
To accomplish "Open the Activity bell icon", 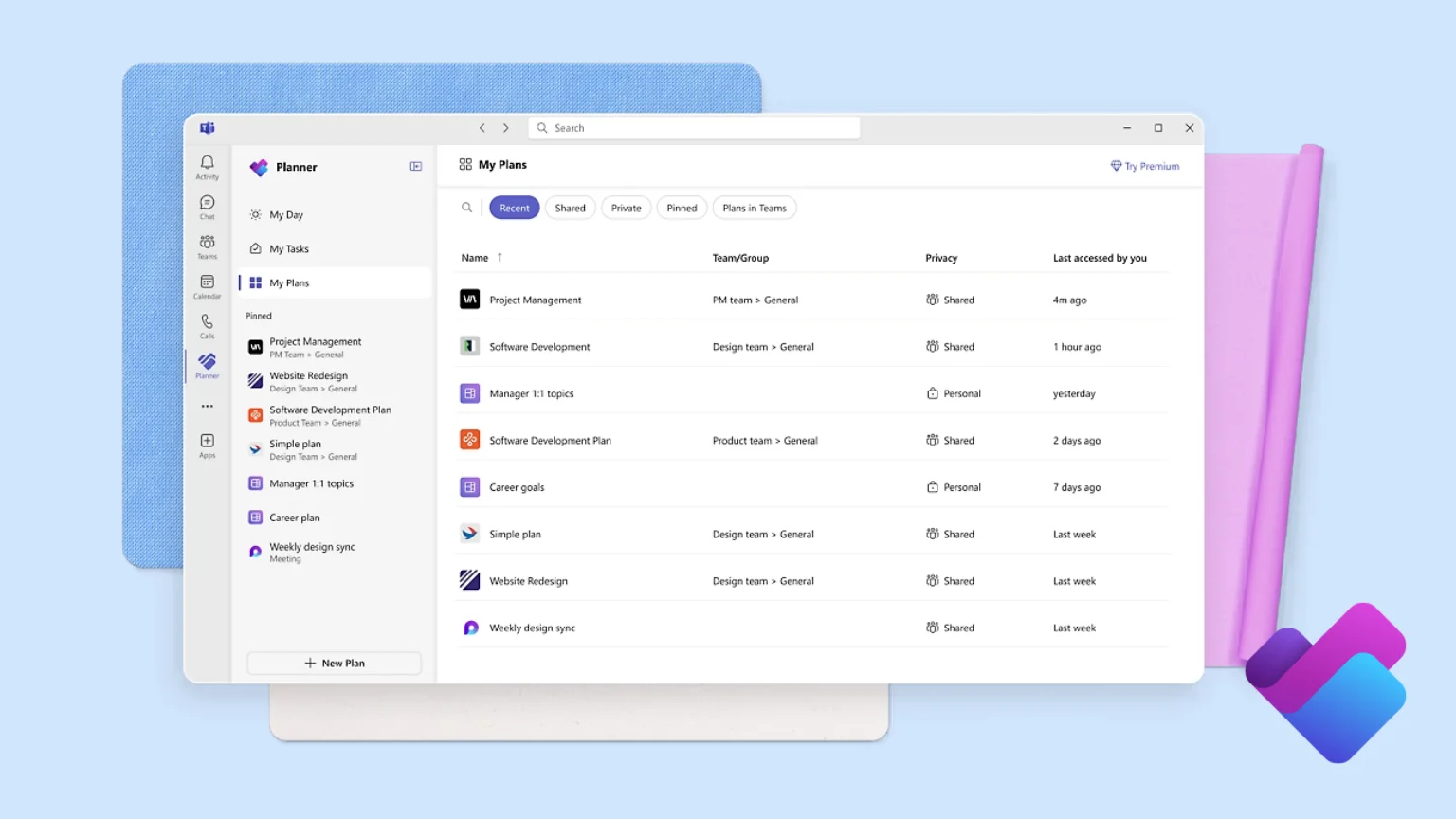I will [x=207, y=166].
